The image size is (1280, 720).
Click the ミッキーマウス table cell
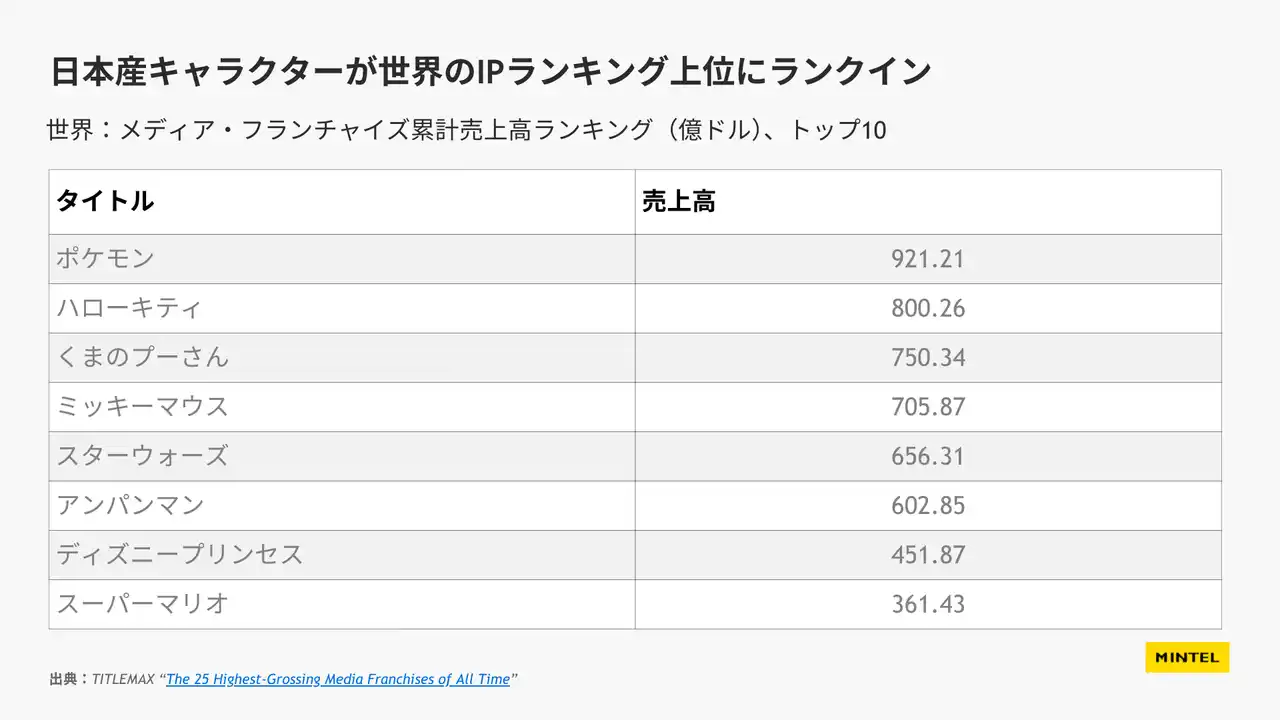(x=142, y=407)
